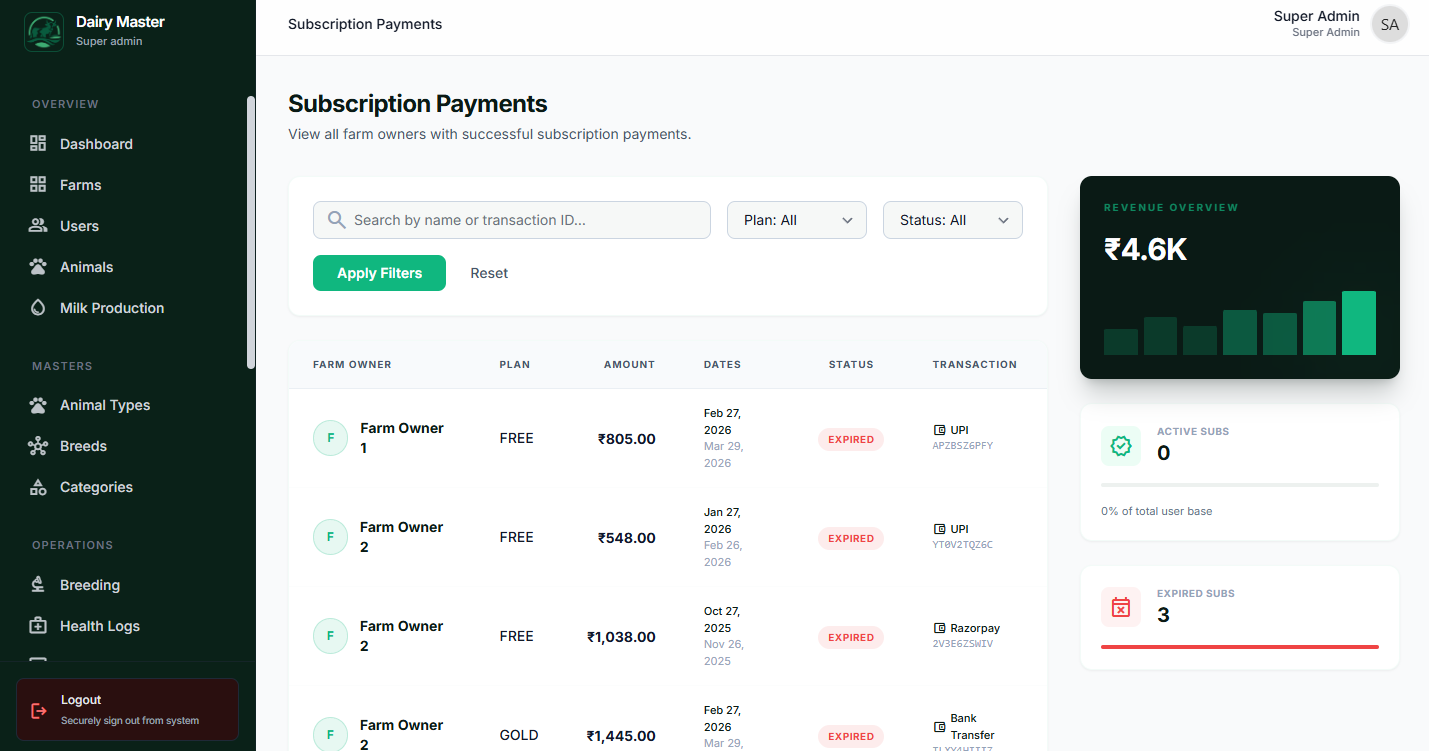
Task: Click the Active Subs badge icon
Action: point(1121,446)
